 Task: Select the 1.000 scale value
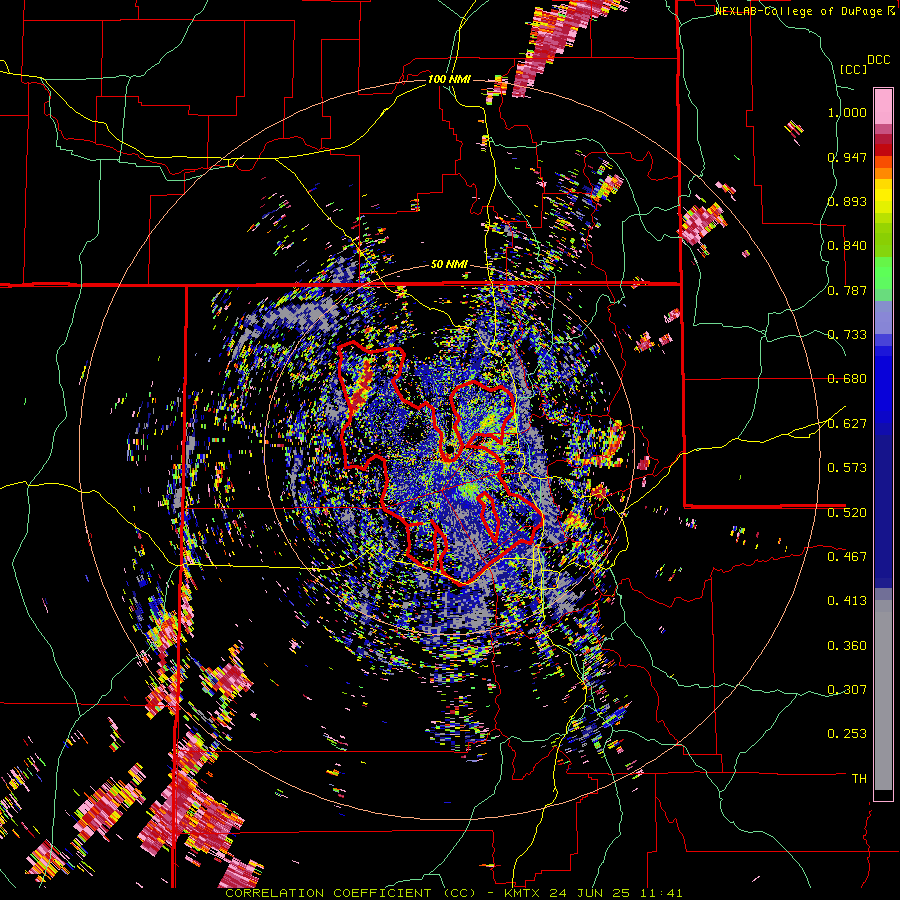[847, 112]
